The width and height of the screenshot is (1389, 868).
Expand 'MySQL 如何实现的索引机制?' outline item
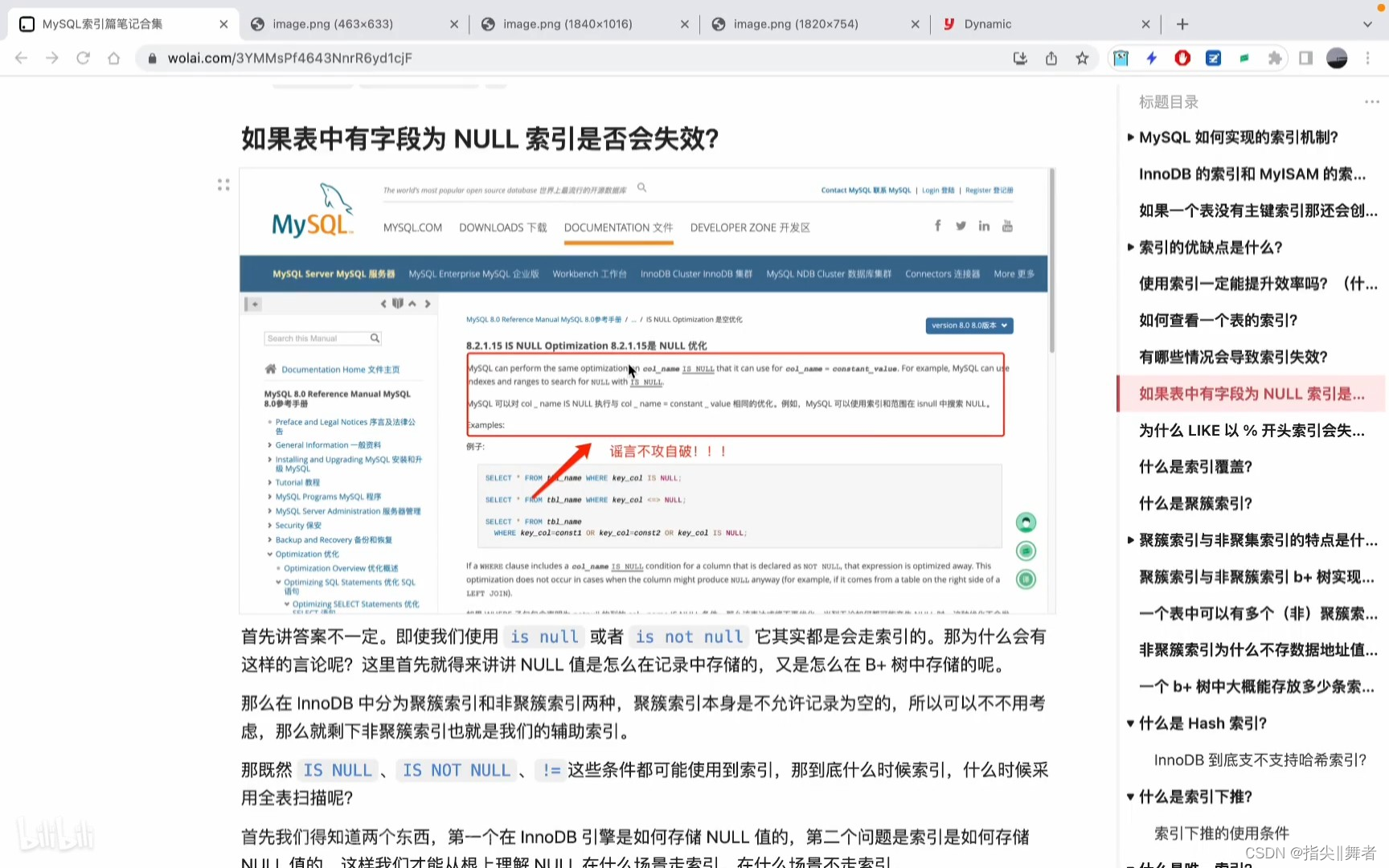[1130, 137]
